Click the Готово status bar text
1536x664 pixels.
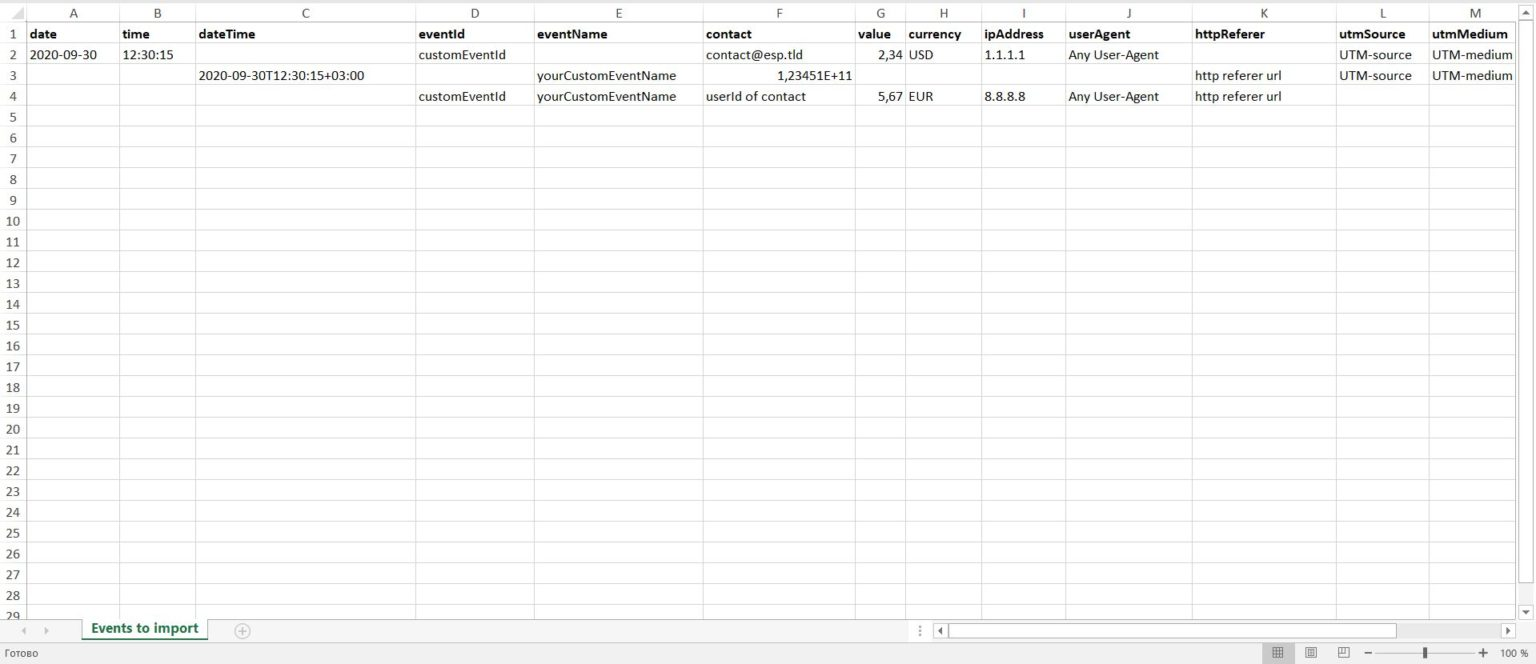point(21,653)
